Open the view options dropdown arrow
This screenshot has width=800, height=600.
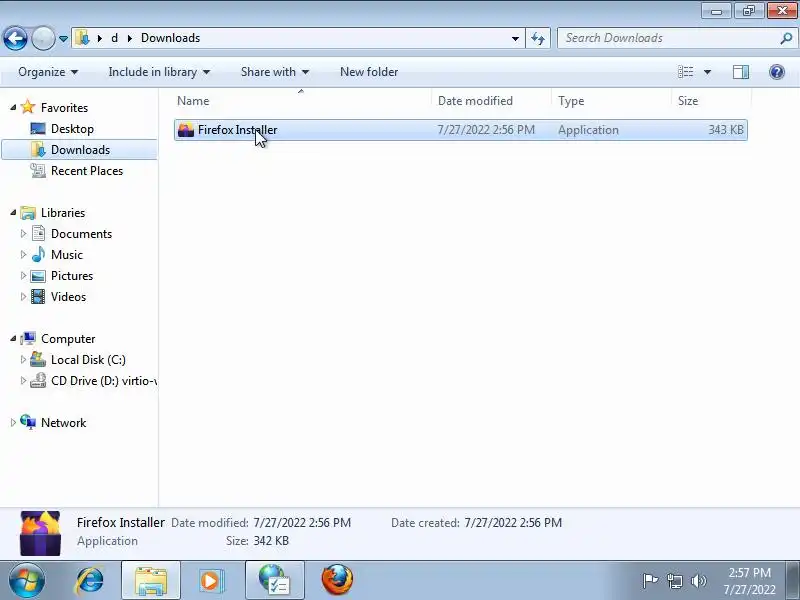pos(707,72)
